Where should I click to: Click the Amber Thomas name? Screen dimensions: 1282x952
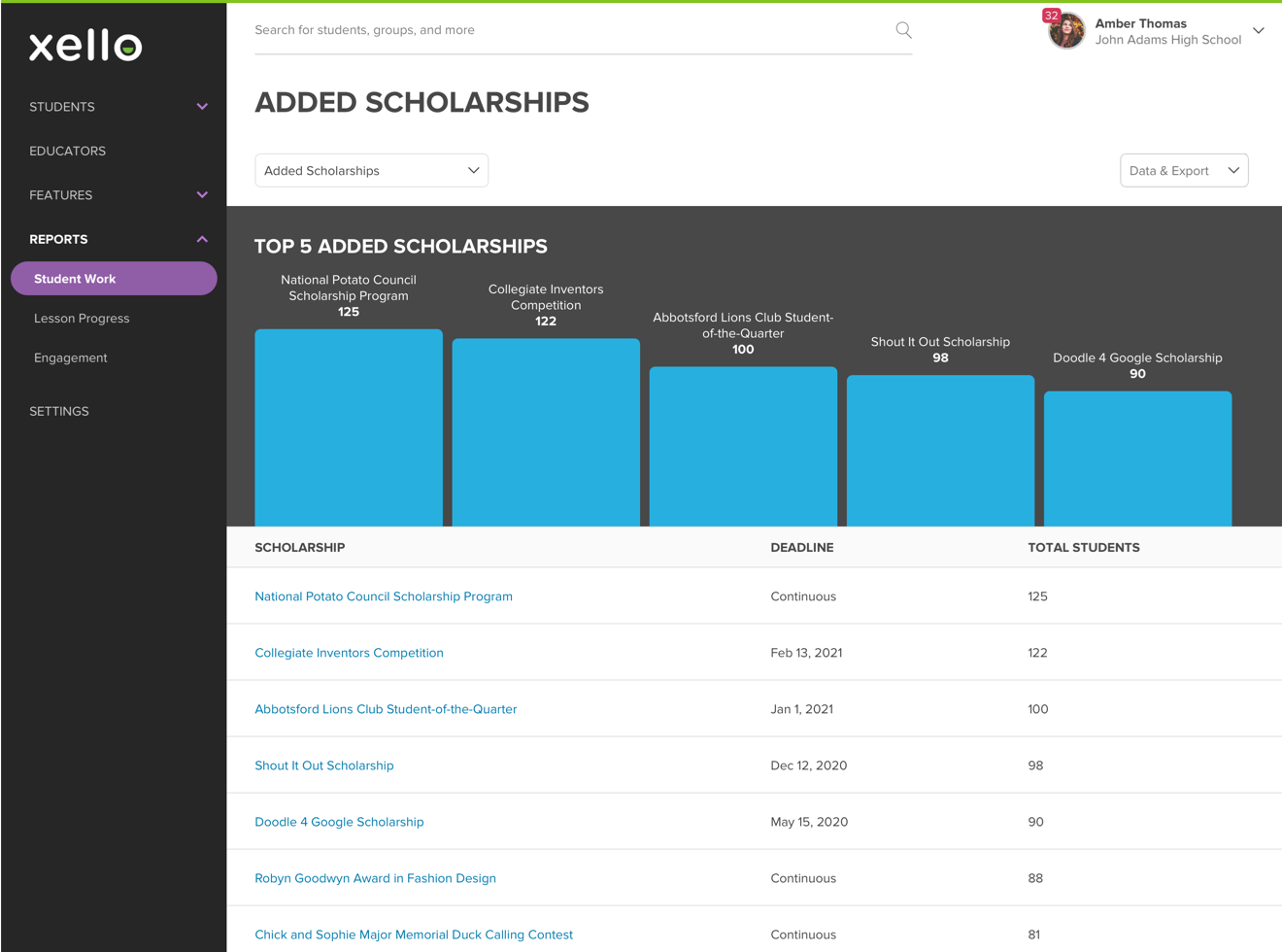pyautogui.click(x=1141, y=23)
